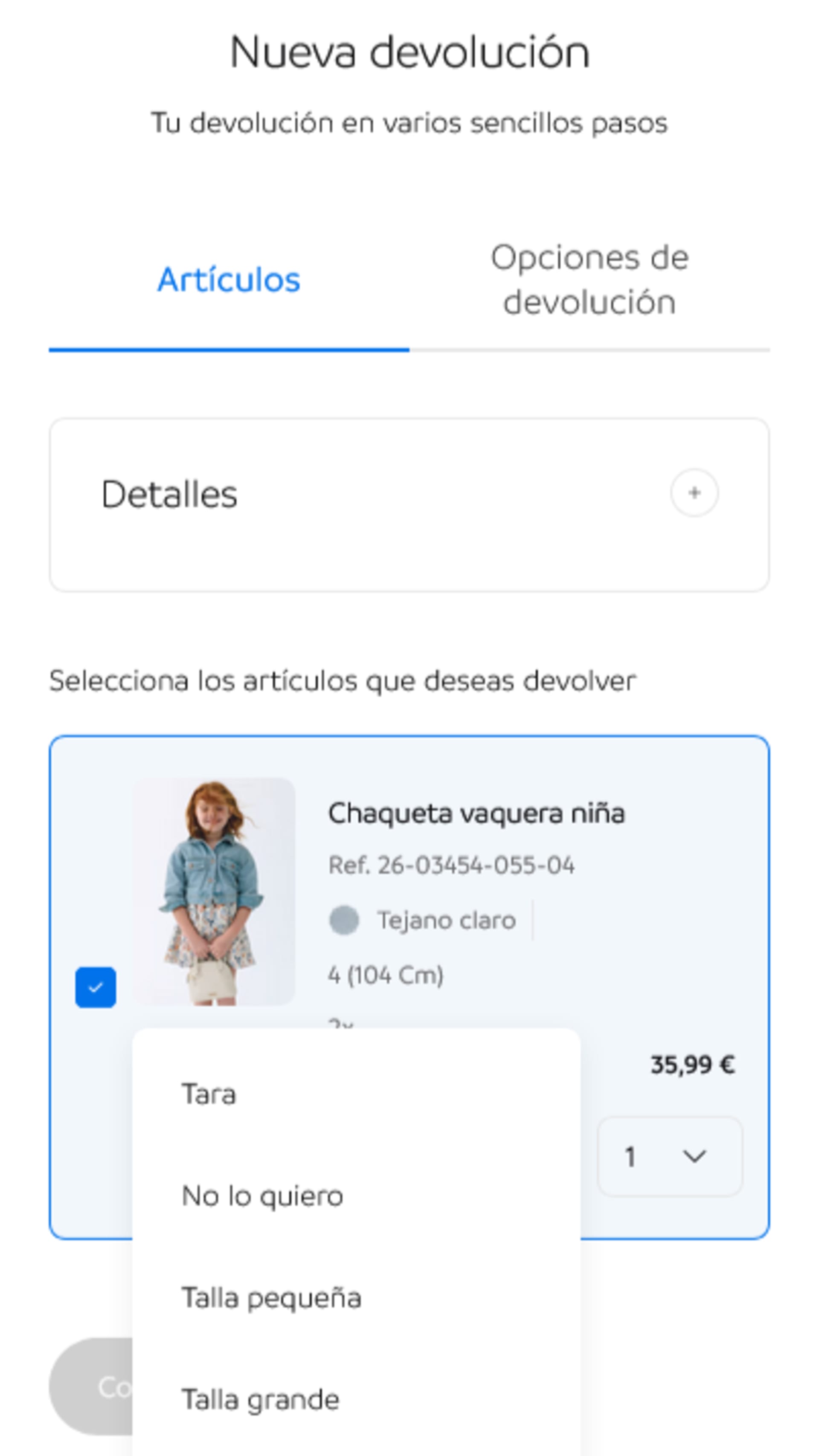819x1456 pixels.
Task: Expand the Detalles section heading
Action: click(169, 495)
